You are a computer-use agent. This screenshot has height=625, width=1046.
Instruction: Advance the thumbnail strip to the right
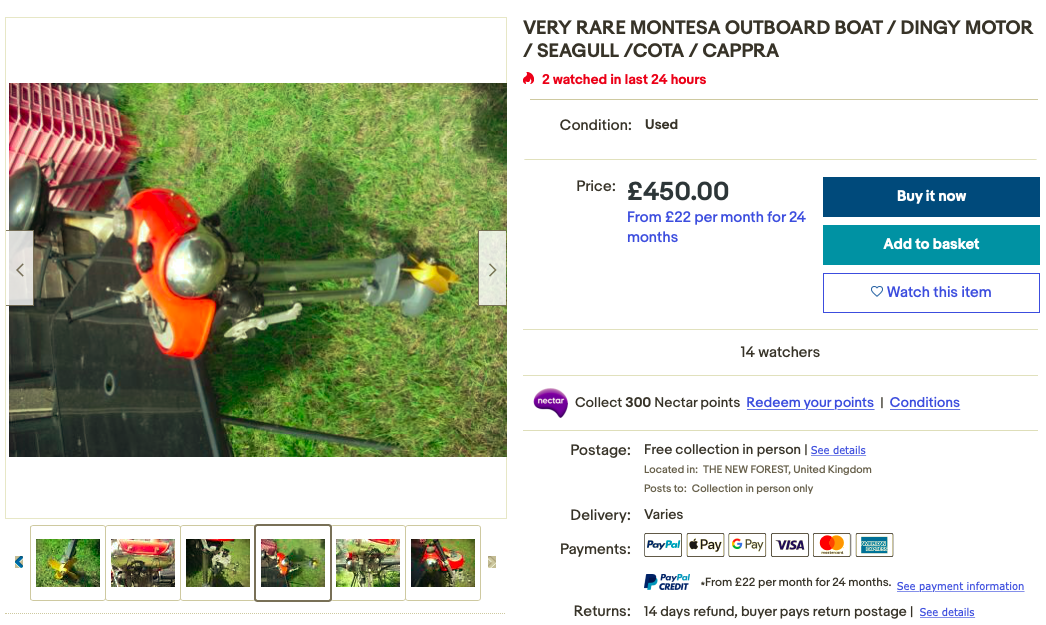(492, 562)
